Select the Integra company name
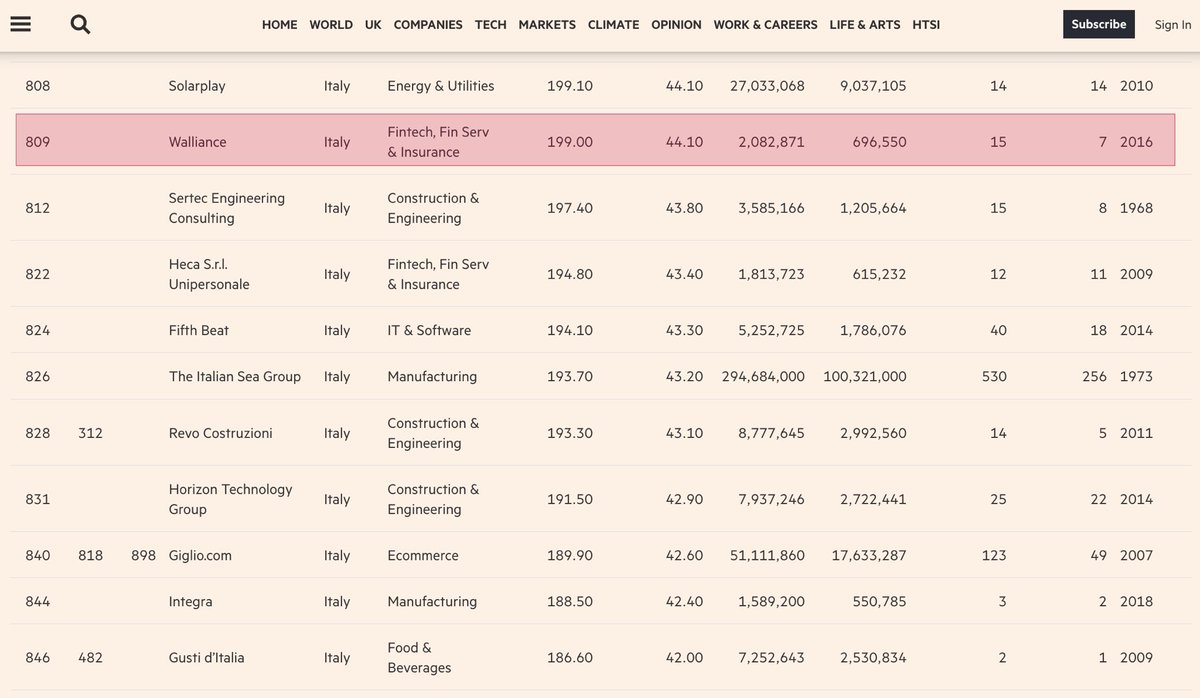Image resolution: width=1200 pixels, height=698 pixels. (x=191, y=601)
